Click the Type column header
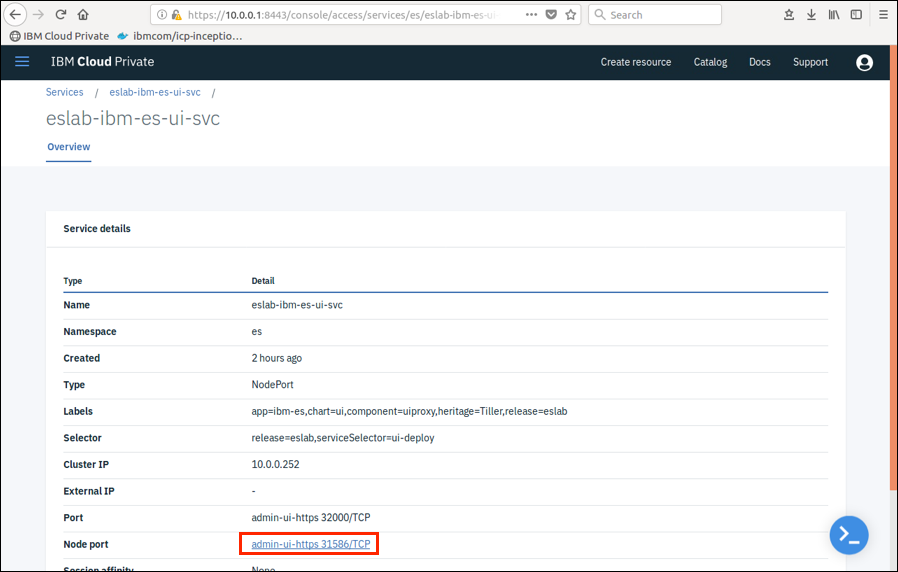898x572 pixels. point(73,281)
